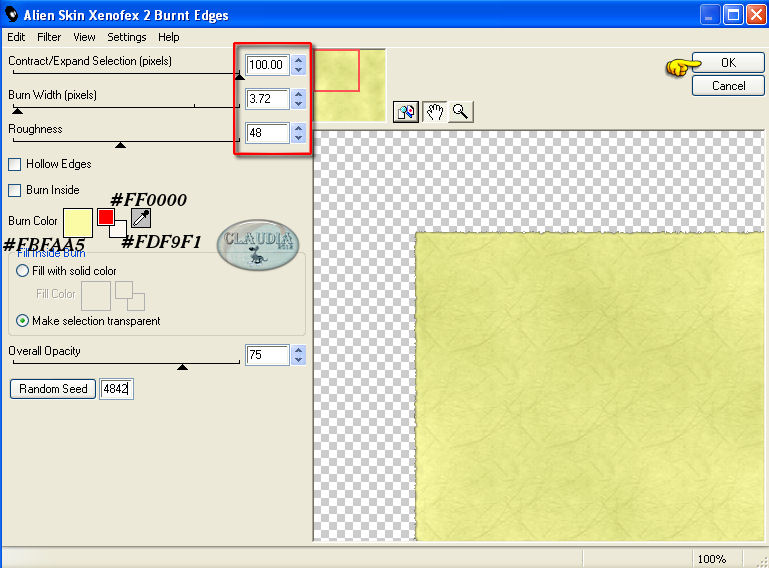This screenshot has width=769, height=568.
Task: Increase the Overall Opacity using up arrow
Action: pos(298,350)
